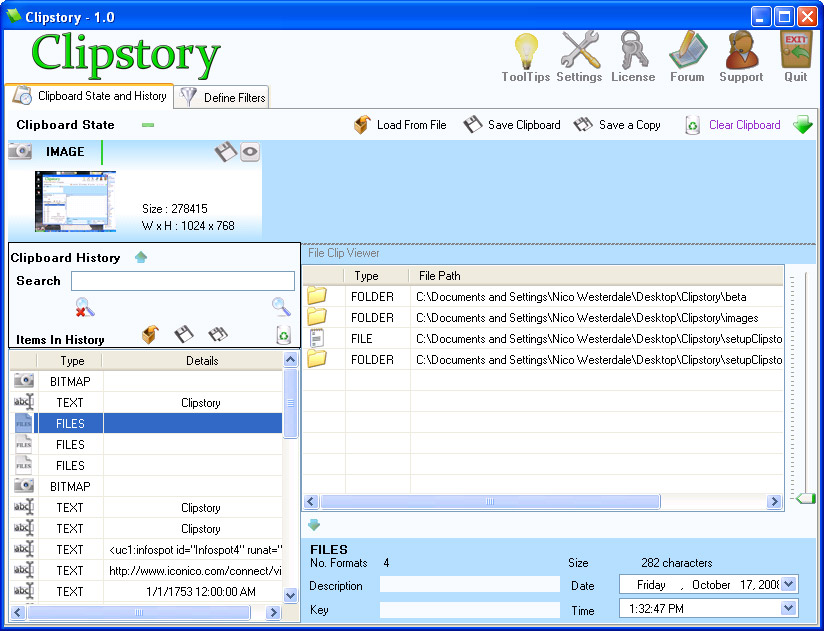824x631 pixels.
Task: Click the Key input field
Action: pyautogui.click(x=469, y=609)
